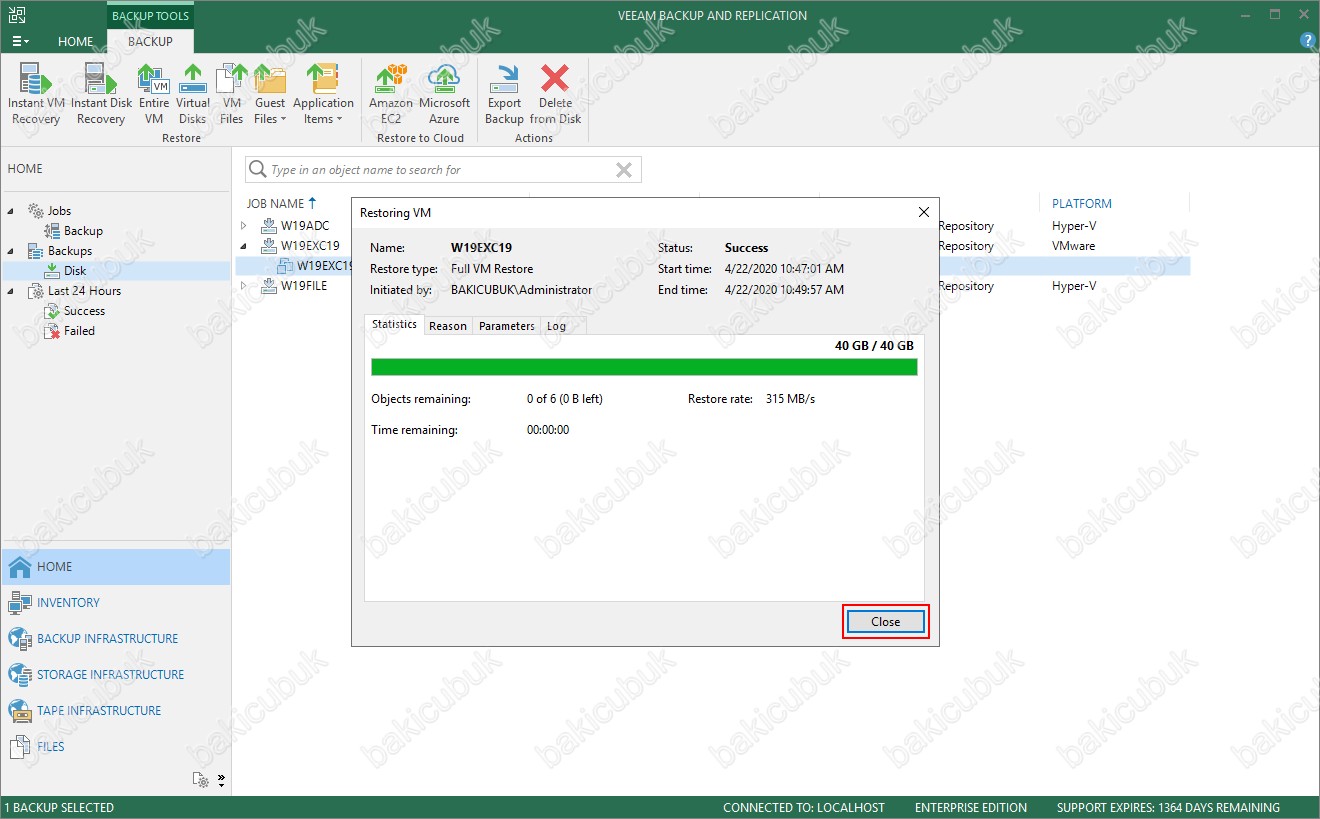This screenshot has width=1320, height=819.
Task: Restore VM Files
Action: [x=231, y=94]
